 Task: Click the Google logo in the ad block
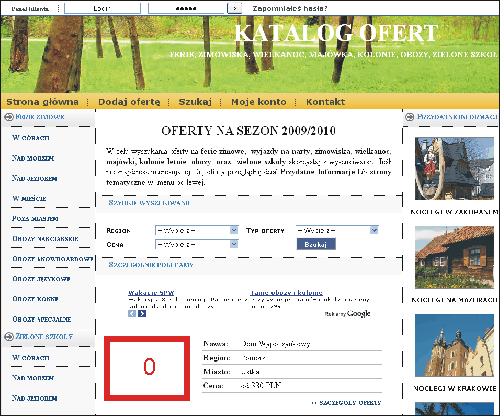[359, 313]
